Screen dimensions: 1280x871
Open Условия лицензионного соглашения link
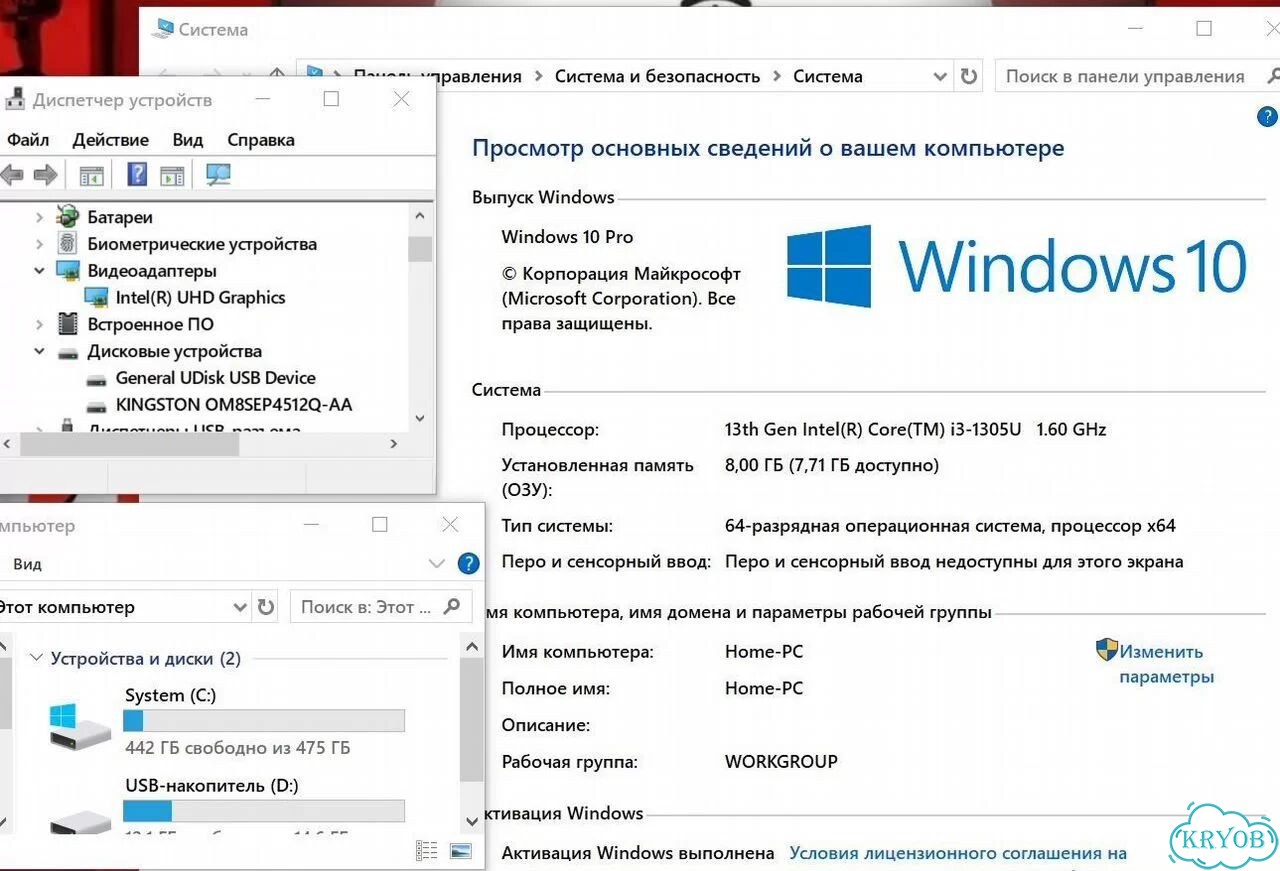(958, 853)
